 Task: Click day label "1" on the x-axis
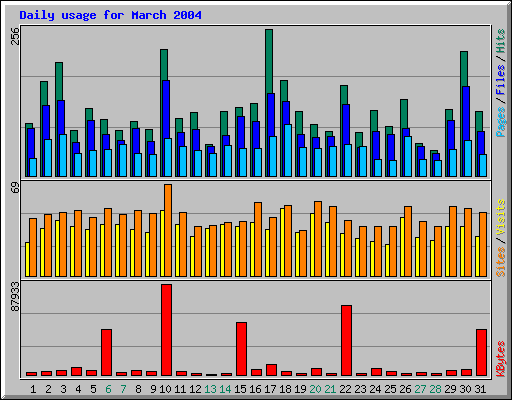click(33, 389)
